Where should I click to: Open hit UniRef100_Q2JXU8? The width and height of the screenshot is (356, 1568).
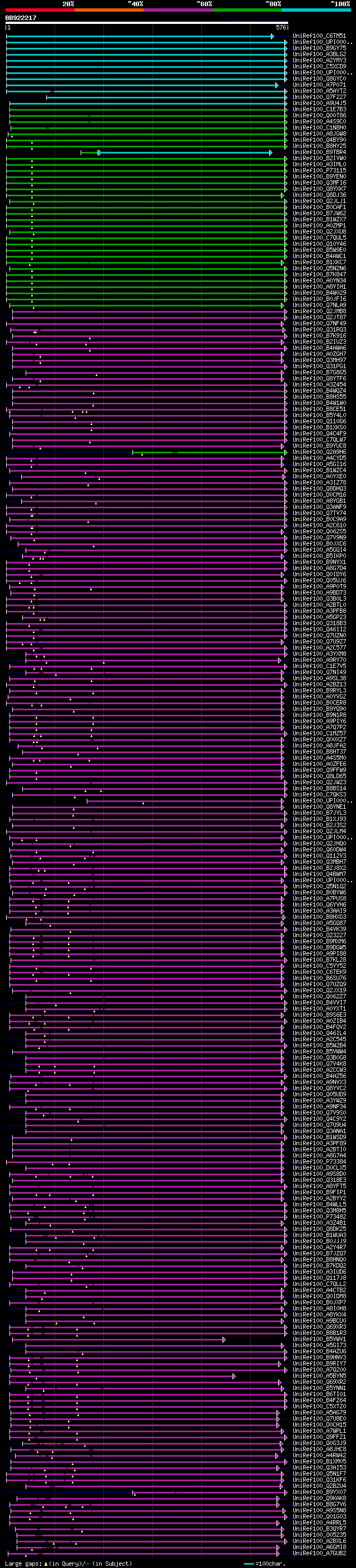(319, 231)
